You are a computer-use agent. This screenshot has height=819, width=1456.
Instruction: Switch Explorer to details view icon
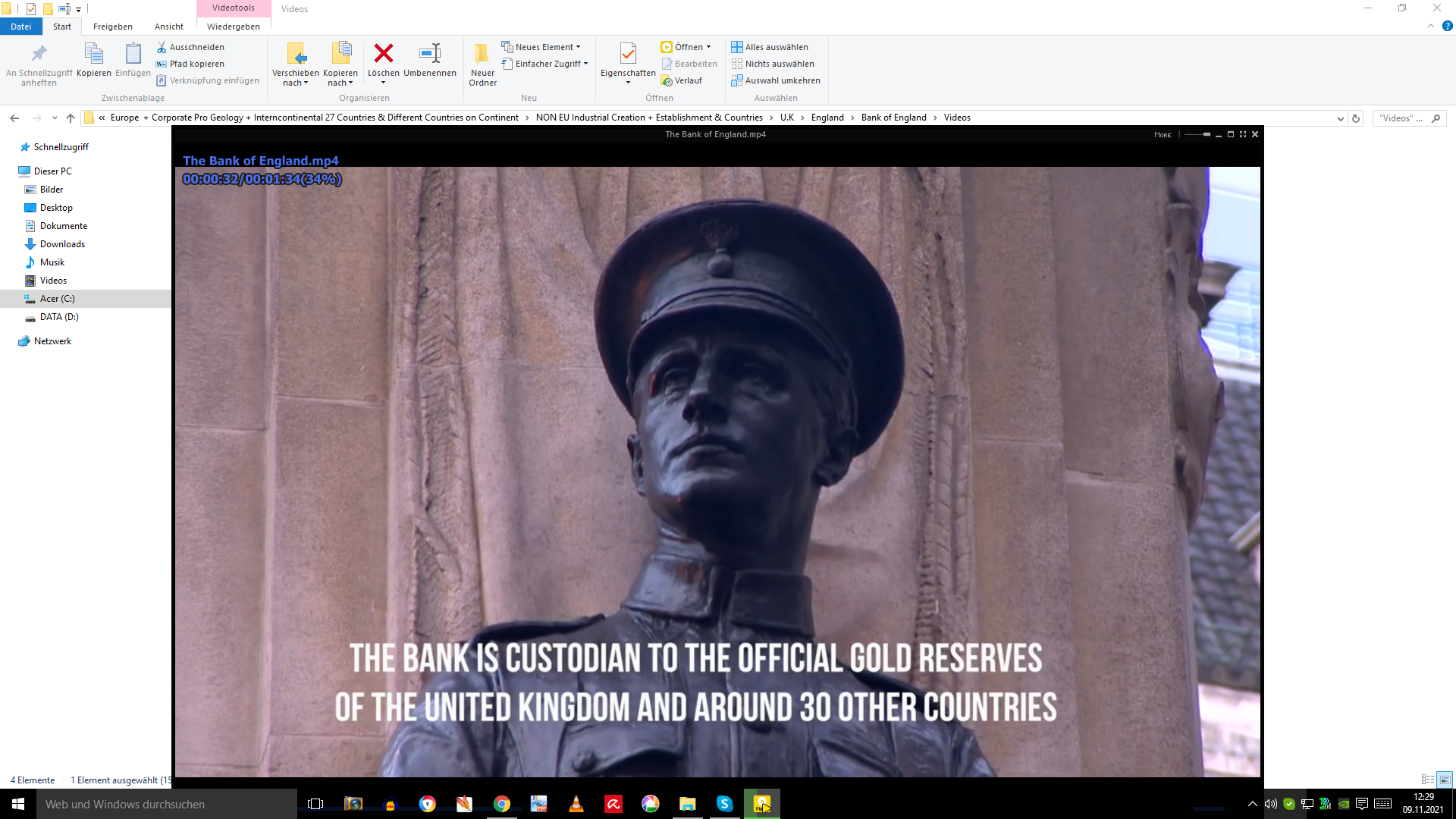tap(1427, 780)
